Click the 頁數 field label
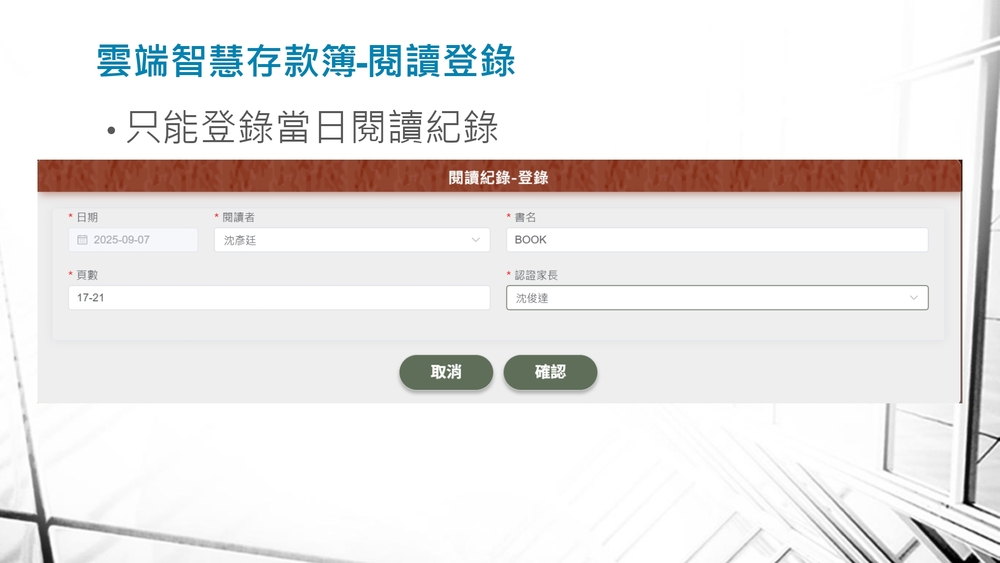This screenshot has height=563, width=1000. (87, 275)
